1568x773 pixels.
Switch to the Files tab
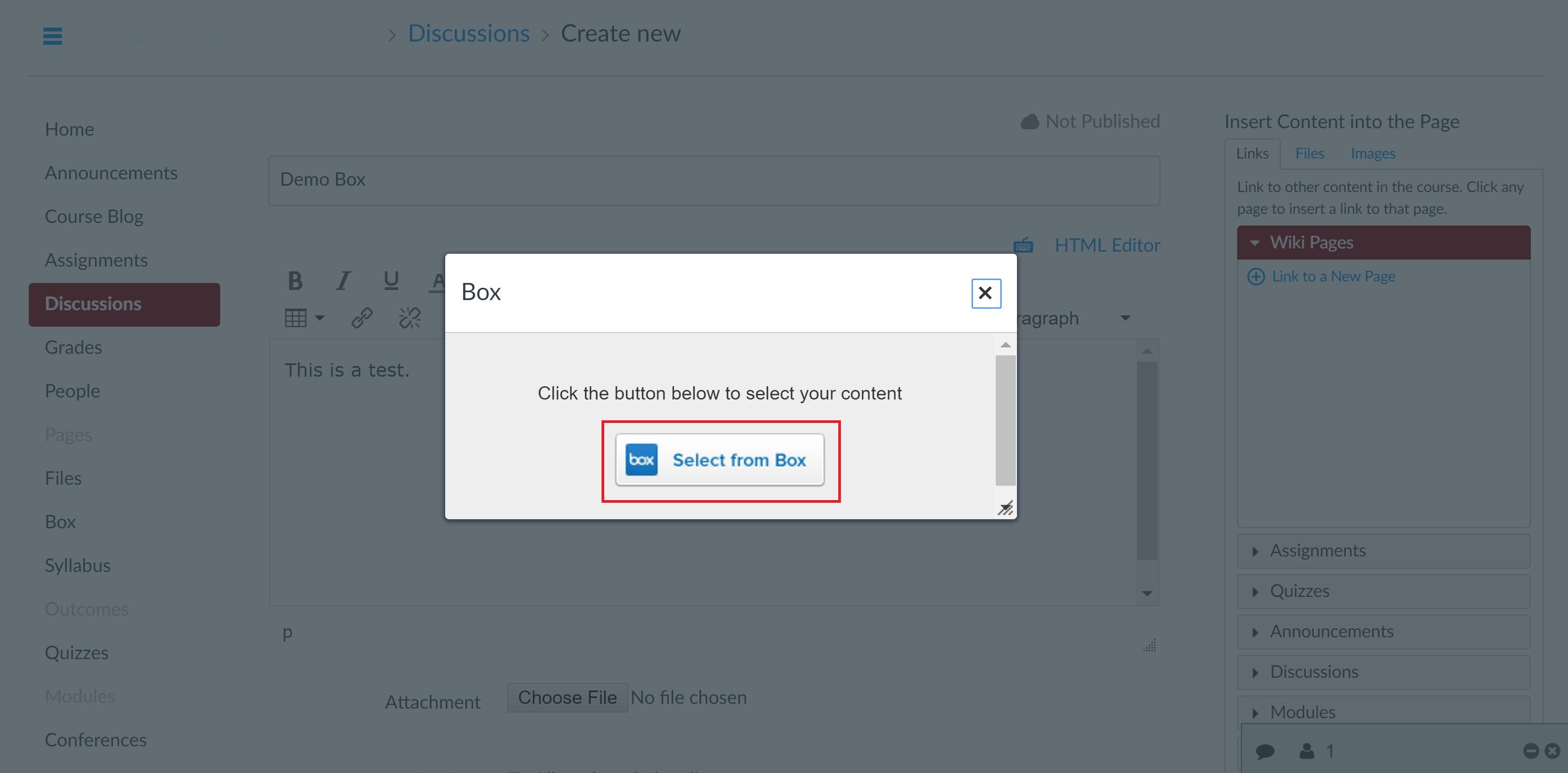(x=1310, y=153)
